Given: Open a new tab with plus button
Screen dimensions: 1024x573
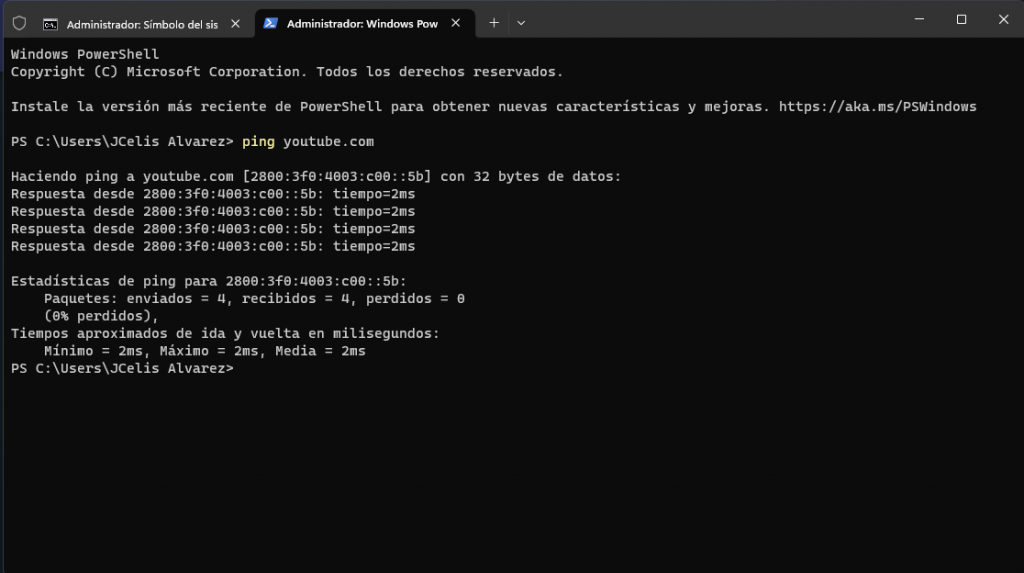Looking at the screenshot, I should coord(494,22).
